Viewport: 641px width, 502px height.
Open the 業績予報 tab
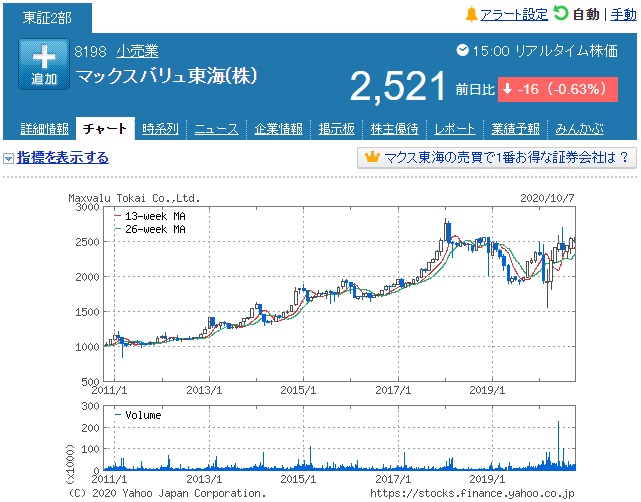[515, 129]
